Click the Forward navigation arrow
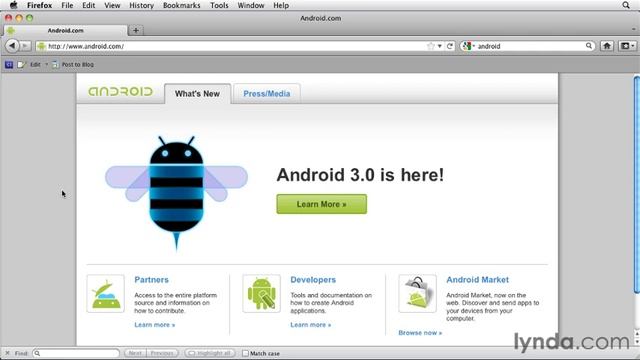This screenshot has height=360, width=640. [x=25, y=46]
